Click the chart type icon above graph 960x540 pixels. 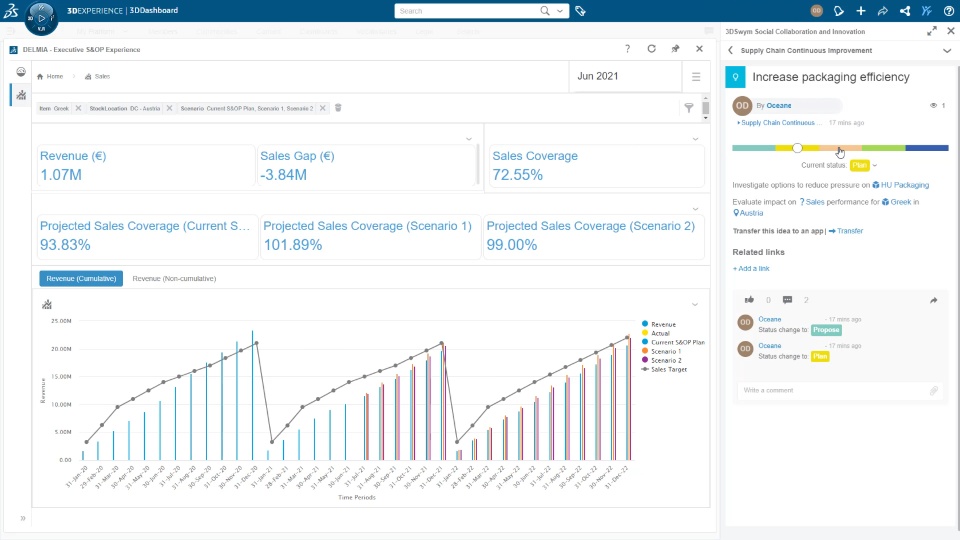tap(47, 304)
